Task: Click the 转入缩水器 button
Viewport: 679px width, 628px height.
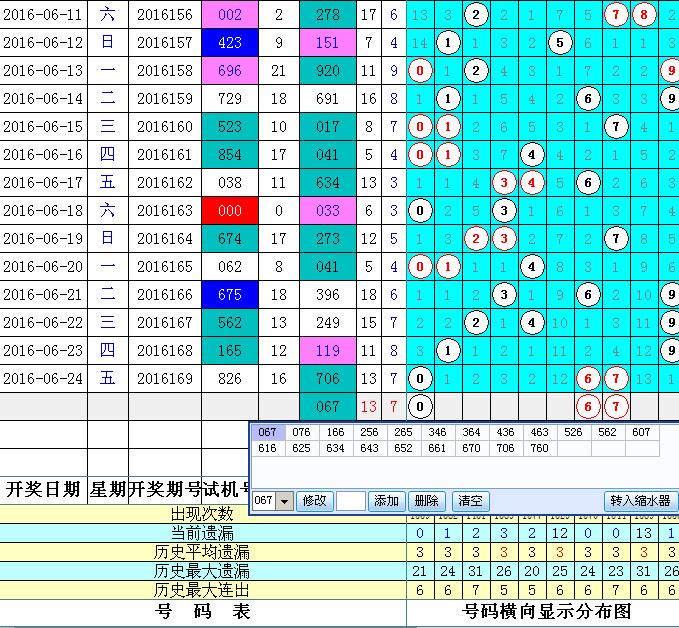Action: pyautogui.click(x=641, y=501)
